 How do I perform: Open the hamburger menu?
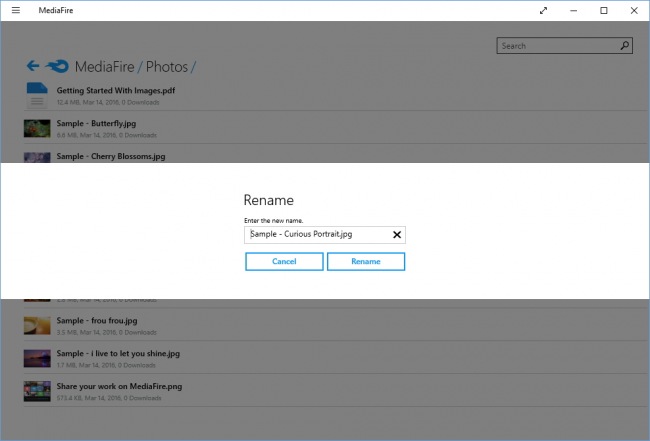tap(16, 10)
